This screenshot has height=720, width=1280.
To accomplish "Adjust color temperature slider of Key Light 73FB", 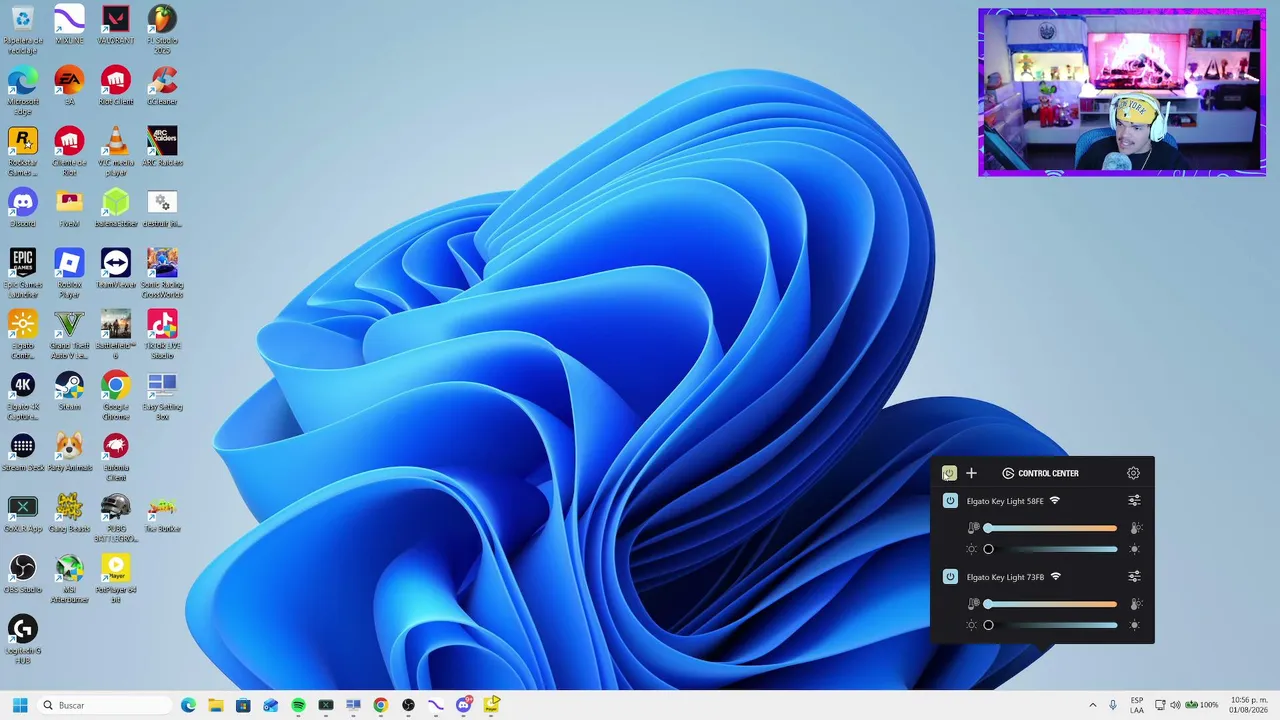I will [x=1051, y=604].
